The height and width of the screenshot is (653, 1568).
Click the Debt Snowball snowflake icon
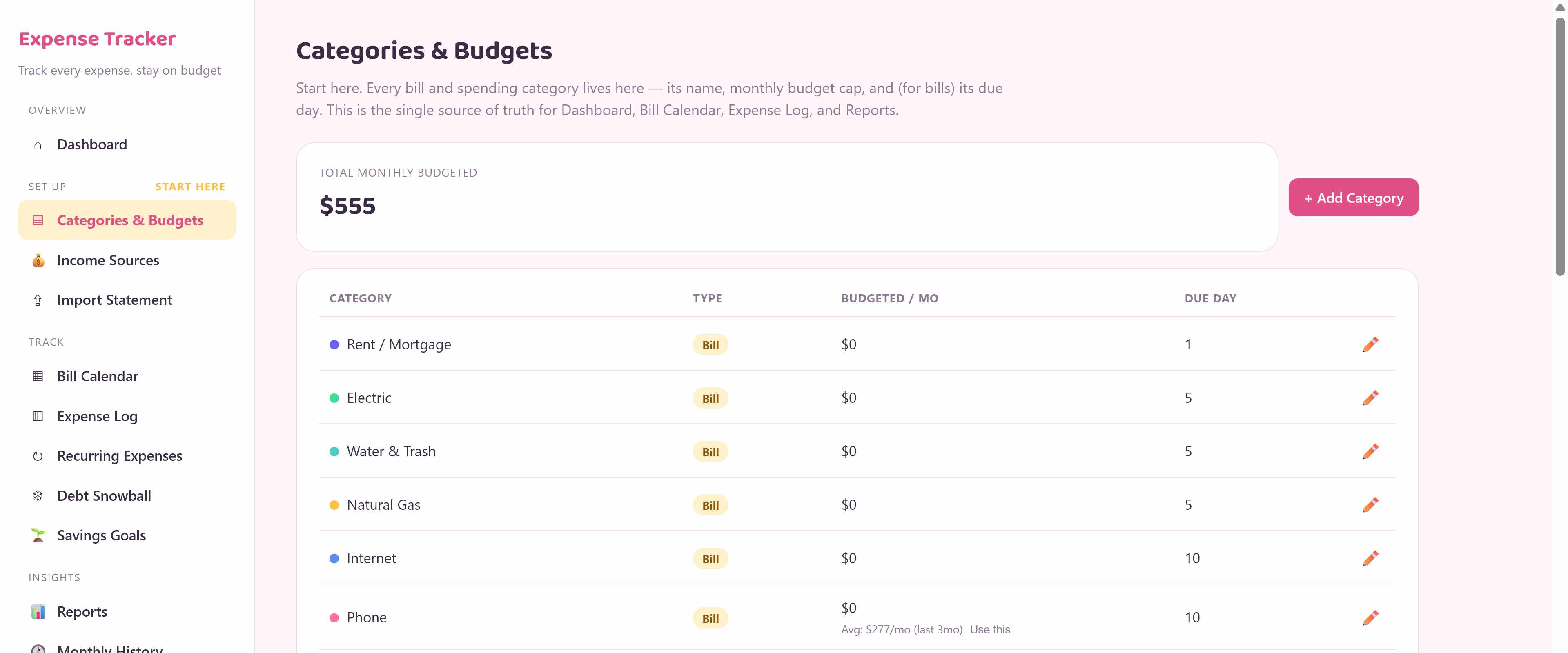coord(38,496)
